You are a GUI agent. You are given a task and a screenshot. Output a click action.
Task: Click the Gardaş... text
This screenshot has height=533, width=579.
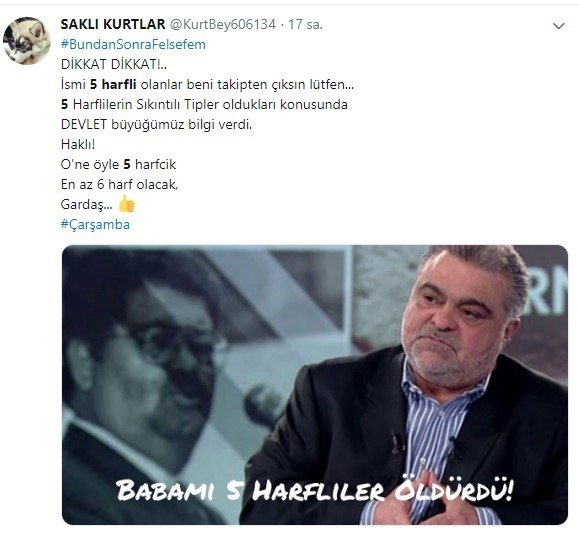click(x=86, y=204)
